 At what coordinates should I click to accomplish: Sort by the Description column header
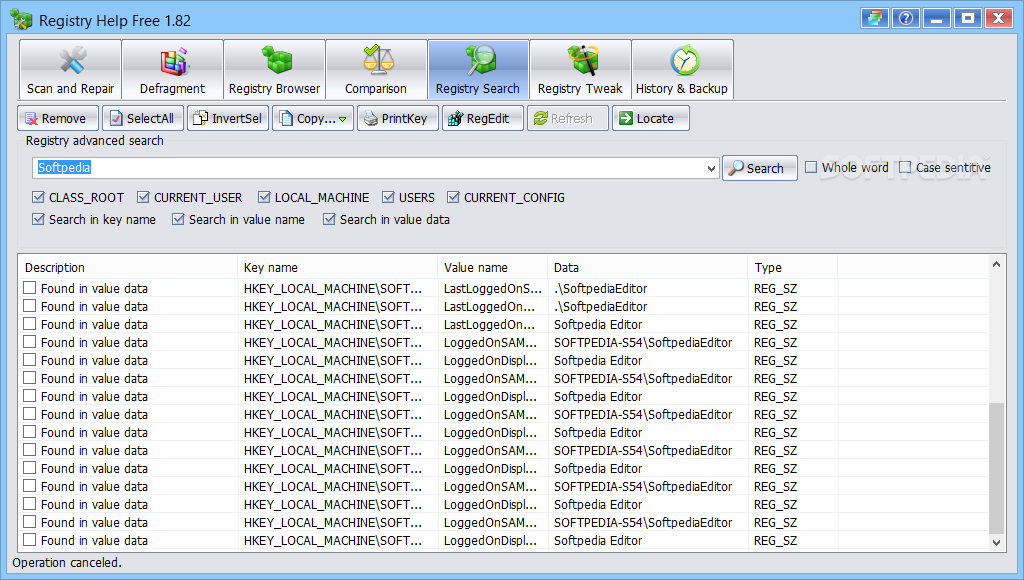128,267
